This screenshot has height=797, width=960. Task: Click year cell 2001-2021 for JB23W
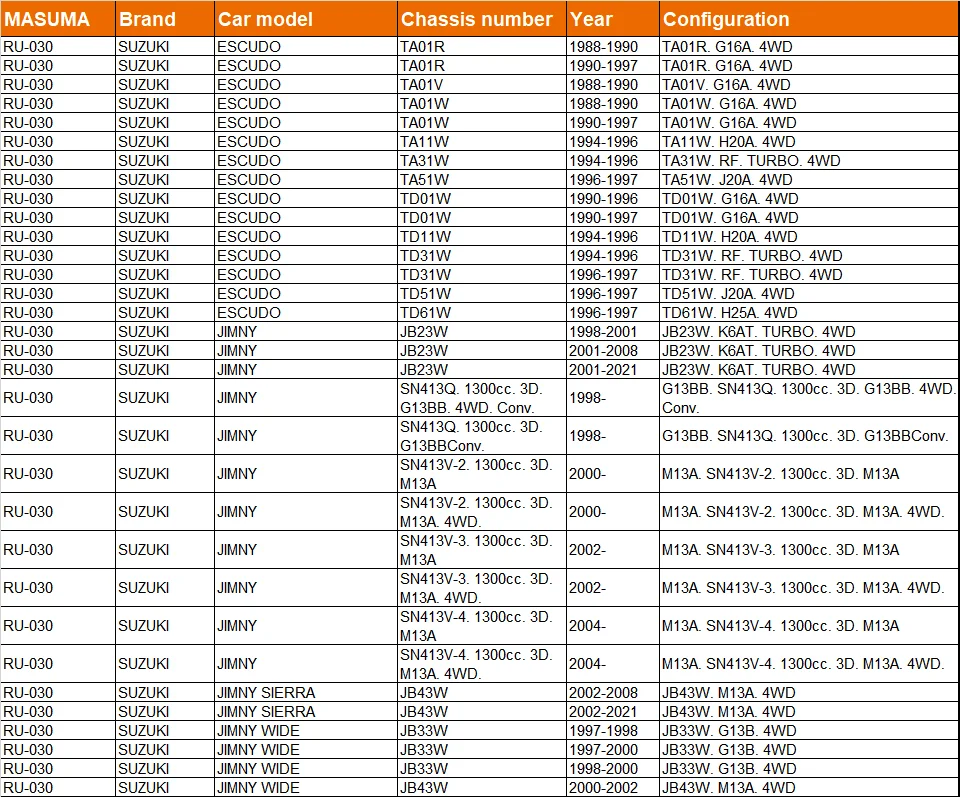click(613, 369)
